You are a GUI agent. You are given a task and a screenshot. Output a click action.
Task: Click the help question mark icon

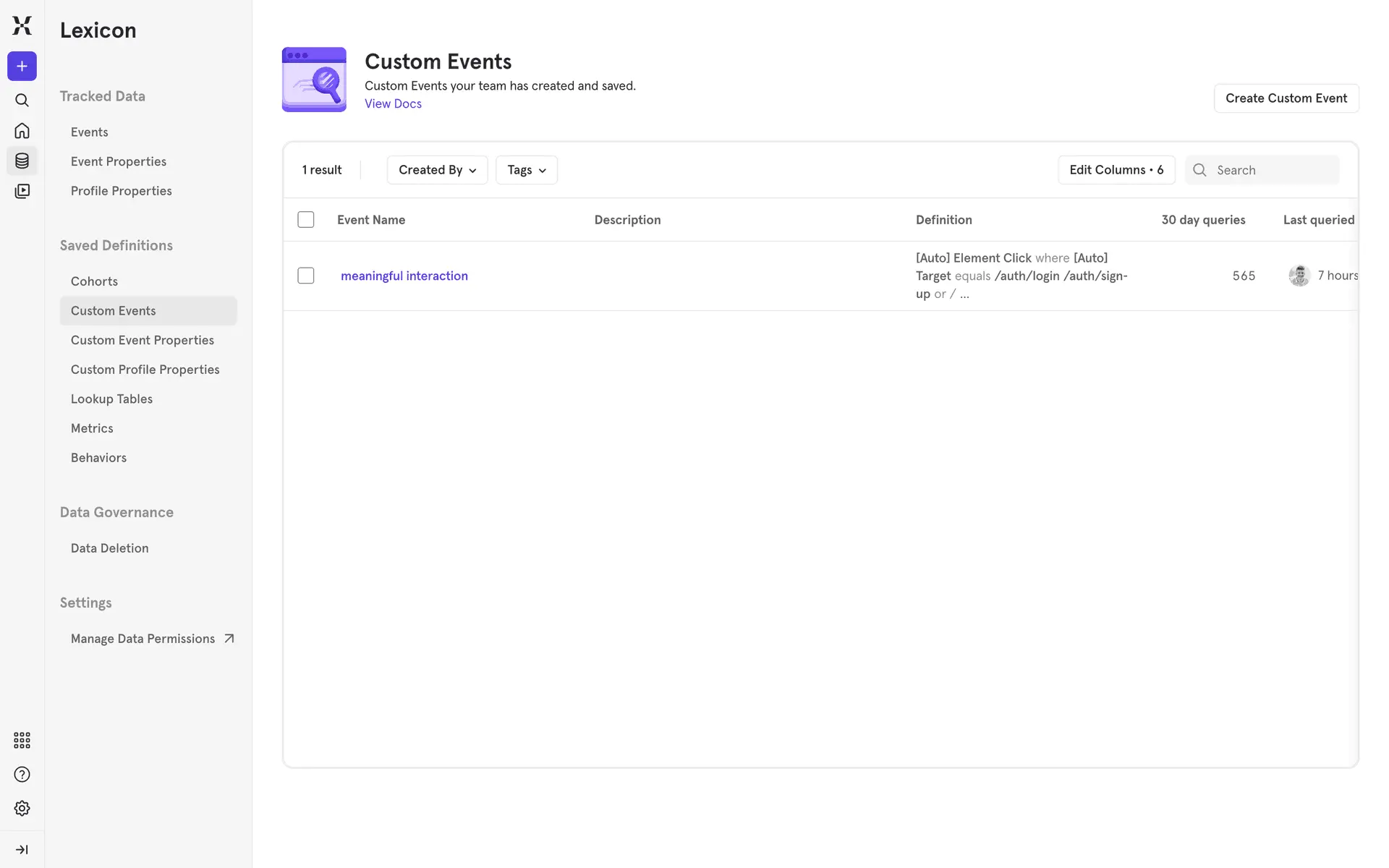[x=22, y=775]
